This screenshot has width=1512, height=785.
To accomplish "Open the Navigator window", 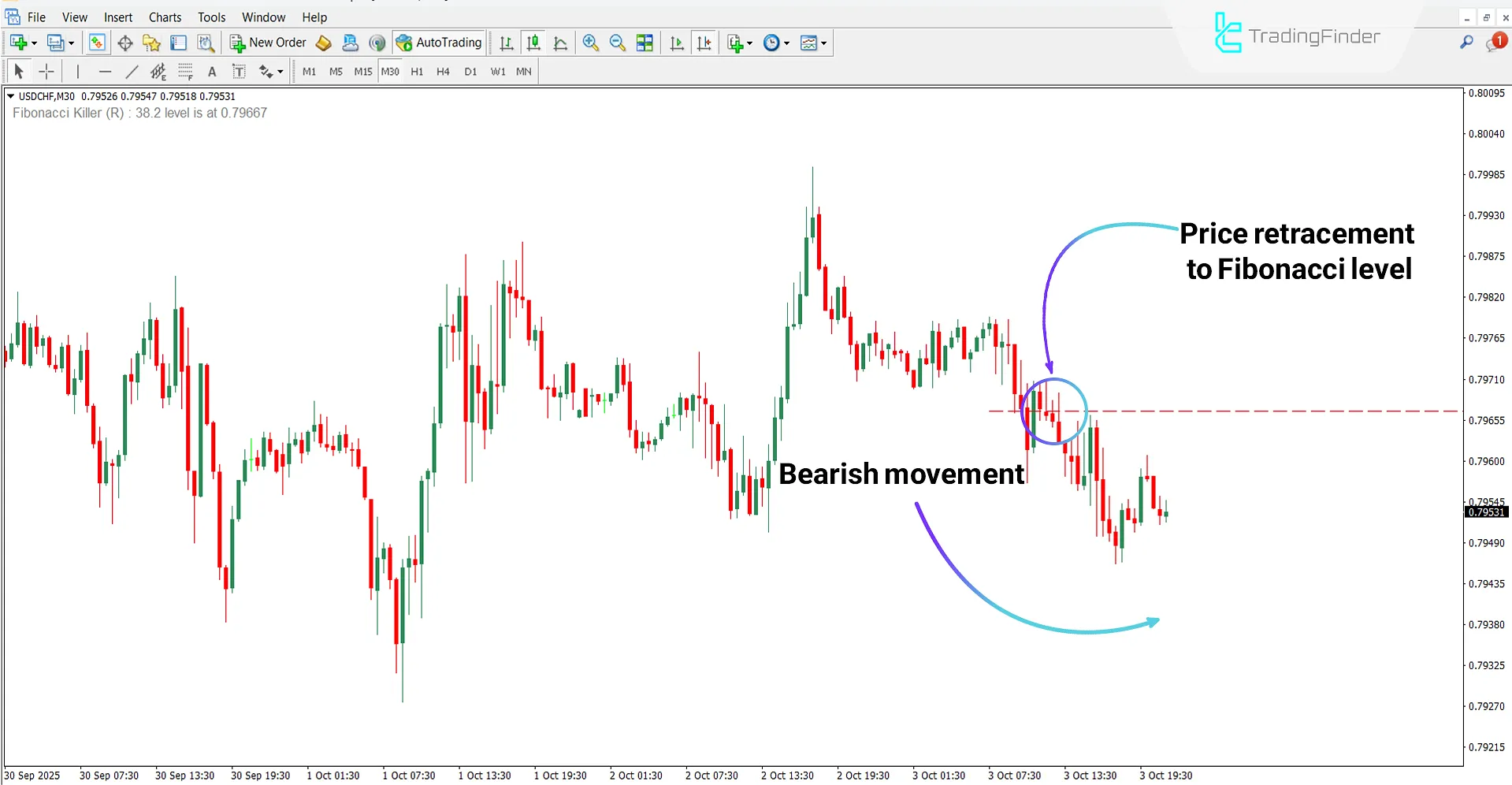I will (152, 43).
